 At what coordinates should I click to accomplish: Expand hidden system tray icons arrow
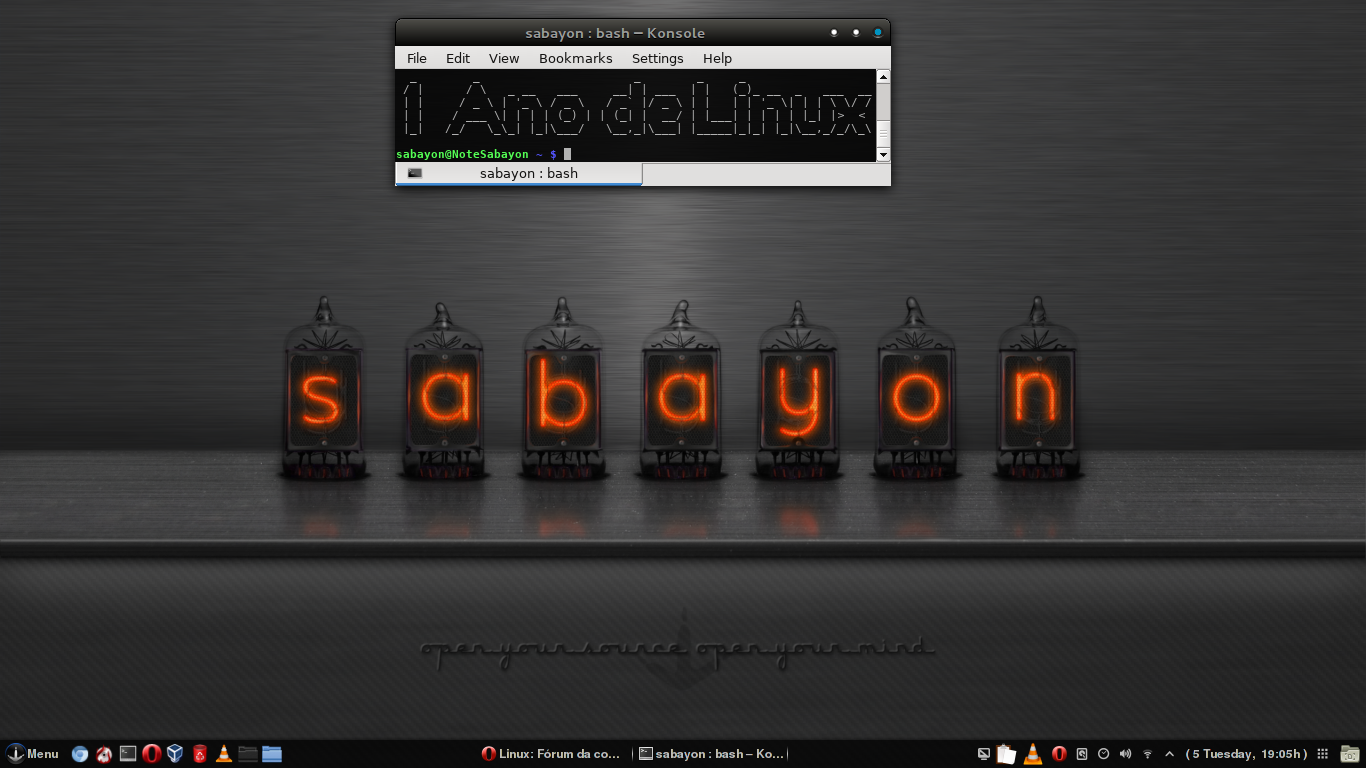(1169, 754)
